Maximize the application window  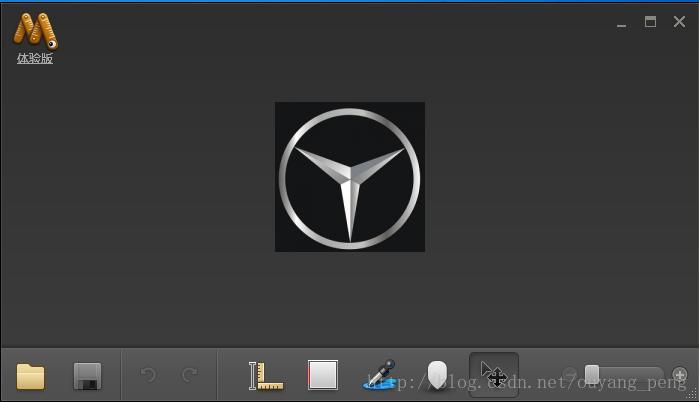(650, 21)
